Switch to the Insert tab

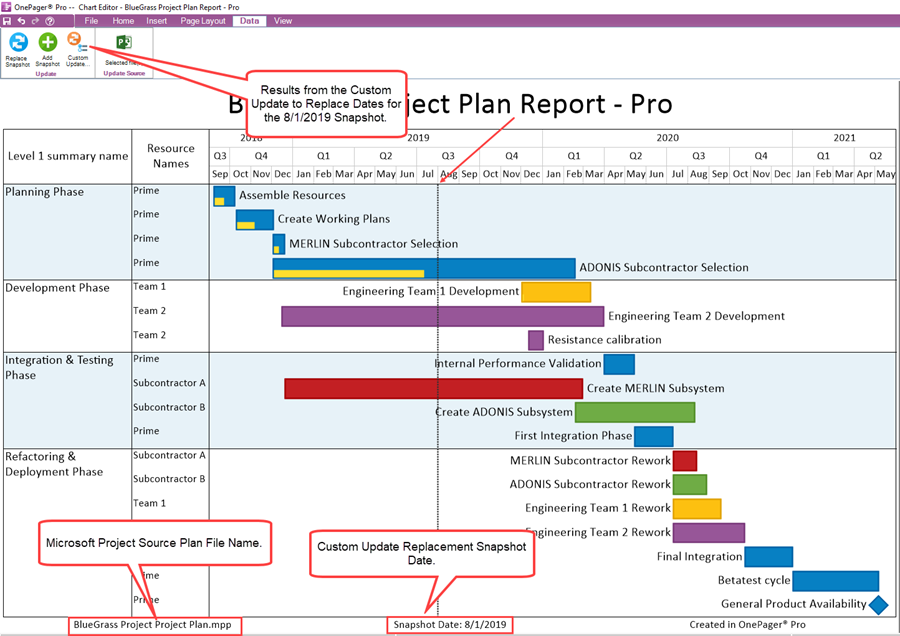(156, 20)
